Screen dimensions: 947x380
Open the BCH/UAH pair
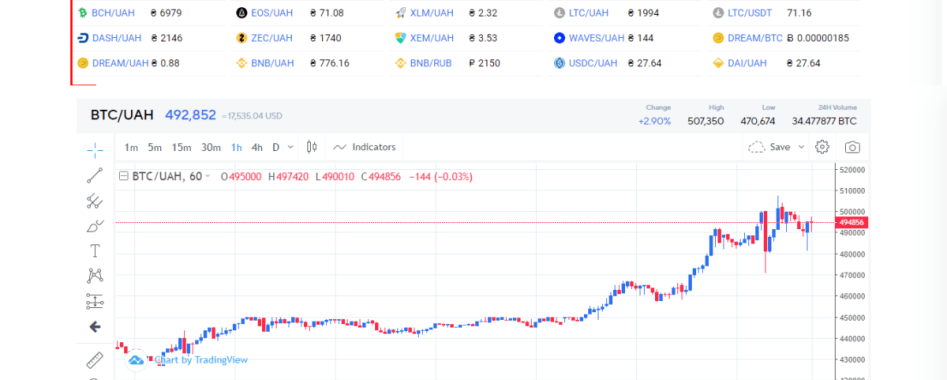coord(113,13)
